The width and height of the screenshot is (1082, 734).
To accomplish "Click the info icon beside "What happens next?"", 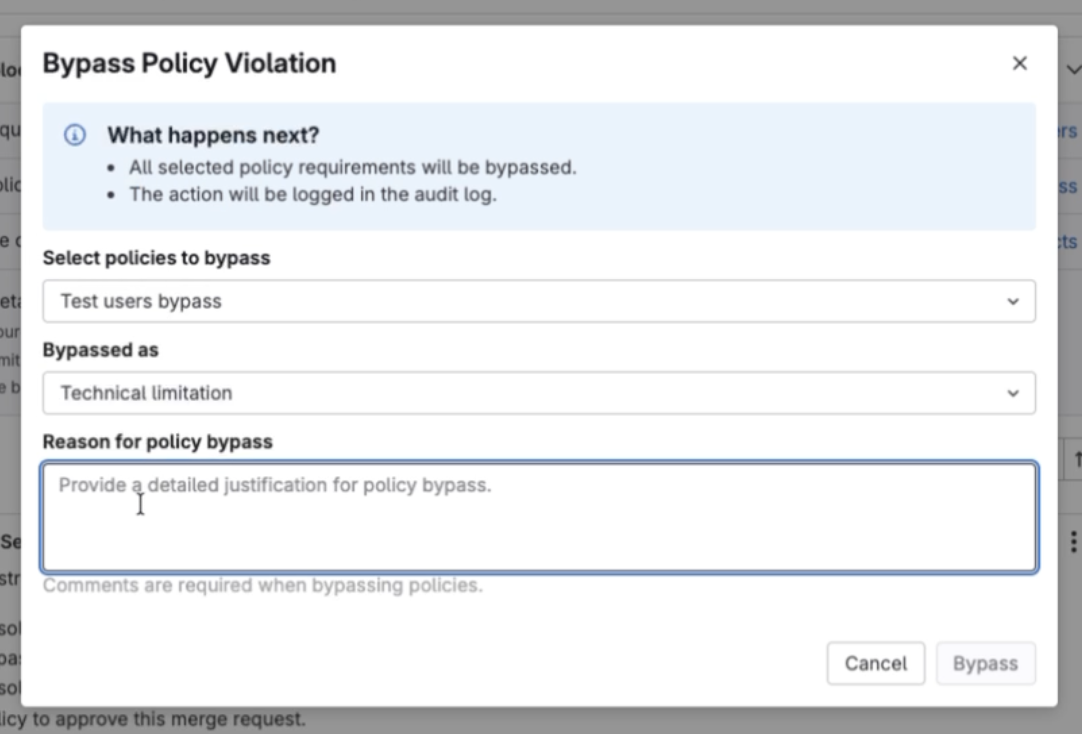I will tap(74, 135).
